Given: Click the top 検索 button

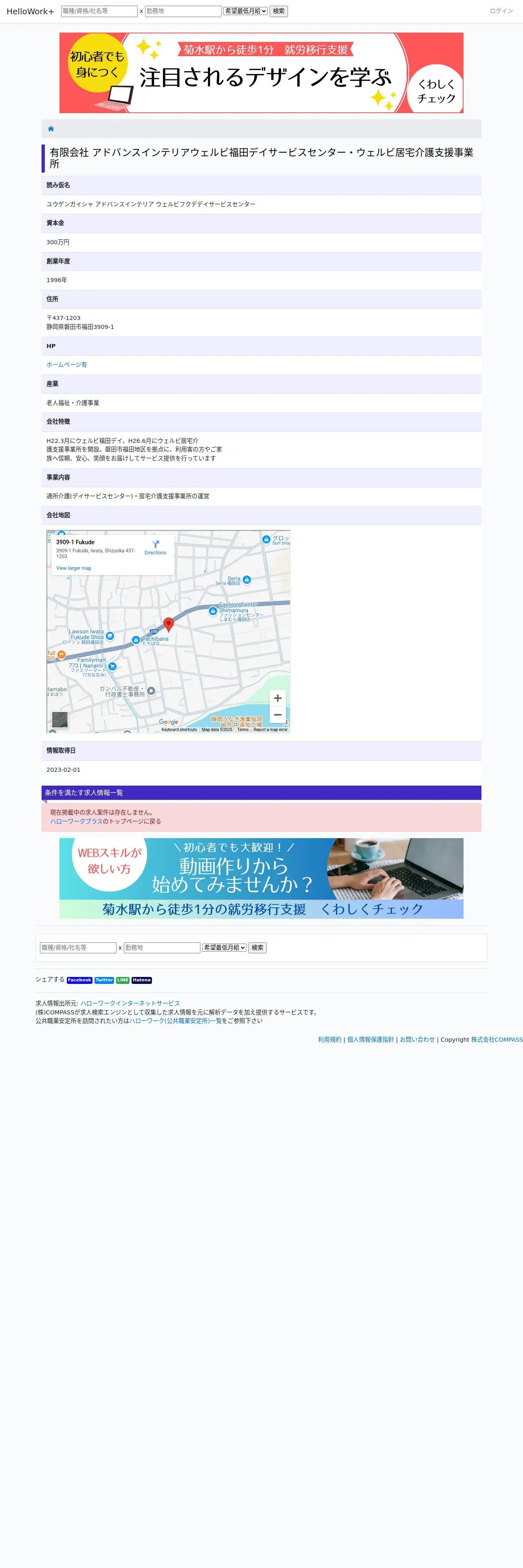Looking at the screenshot, I should click(x=279, y=11).
